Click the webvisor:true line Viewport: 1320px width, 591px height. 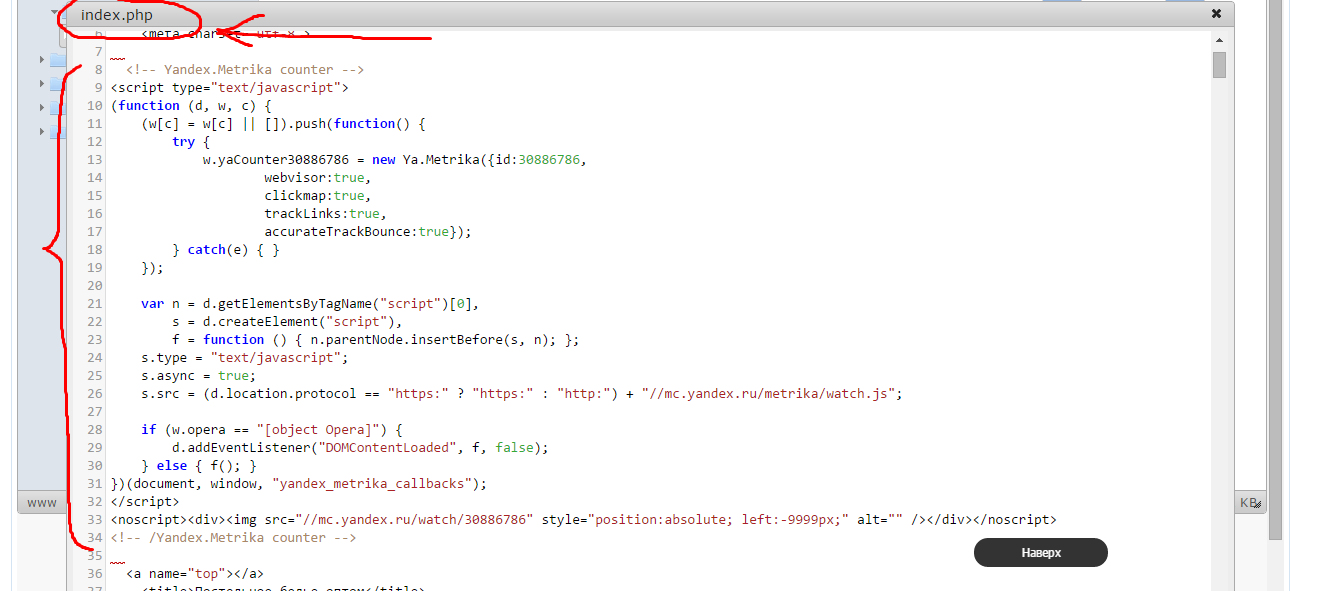pyautogui.click(x=318, y=178)
